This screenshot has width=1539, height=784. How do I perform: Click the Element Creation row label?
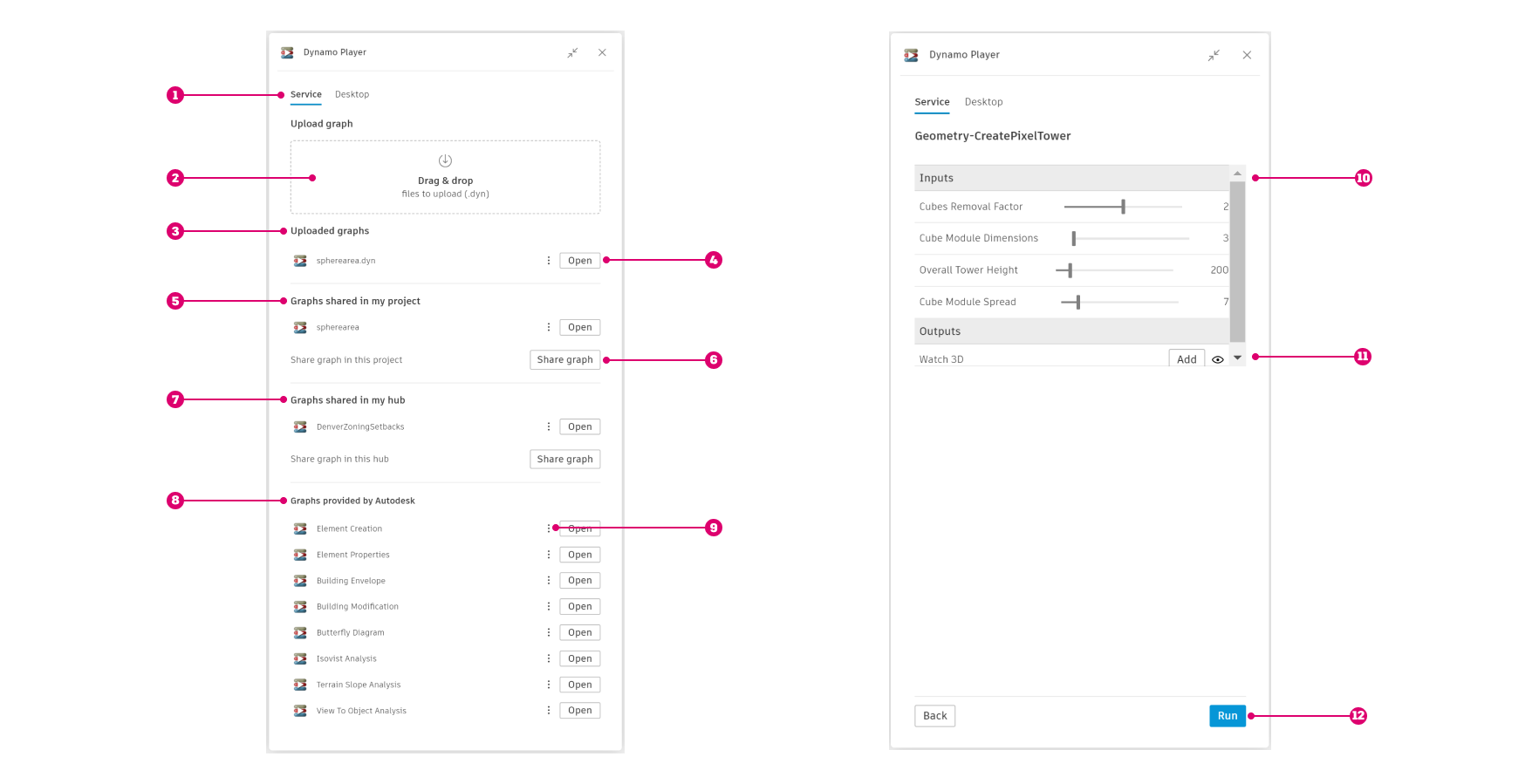click(349, 528)
